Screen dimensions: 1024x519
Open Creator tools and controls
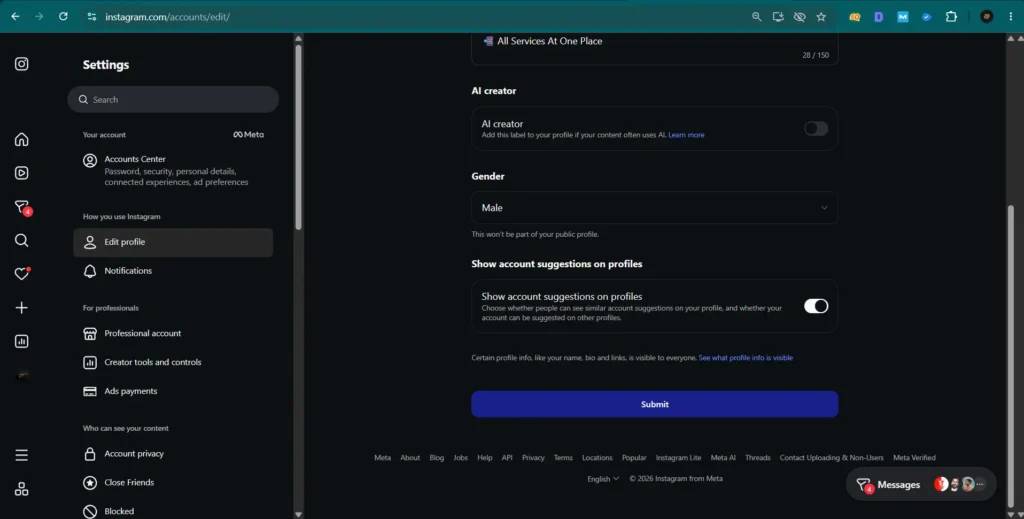pyautogui.click(x=173, y=362)
